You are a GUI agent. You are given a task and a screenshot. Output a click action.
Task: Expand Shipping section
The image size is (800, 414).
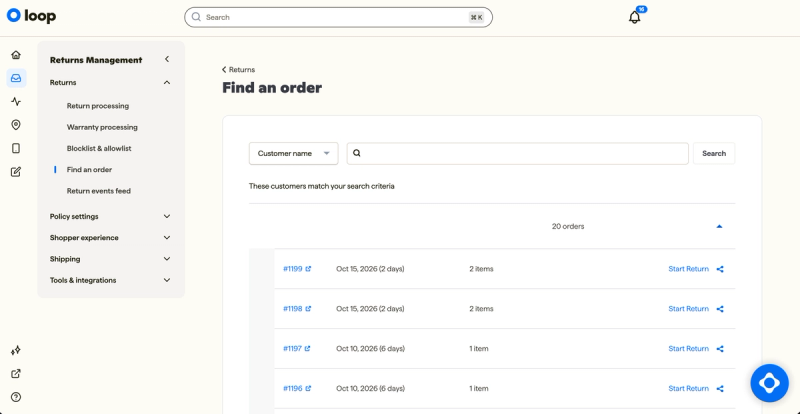167,259
